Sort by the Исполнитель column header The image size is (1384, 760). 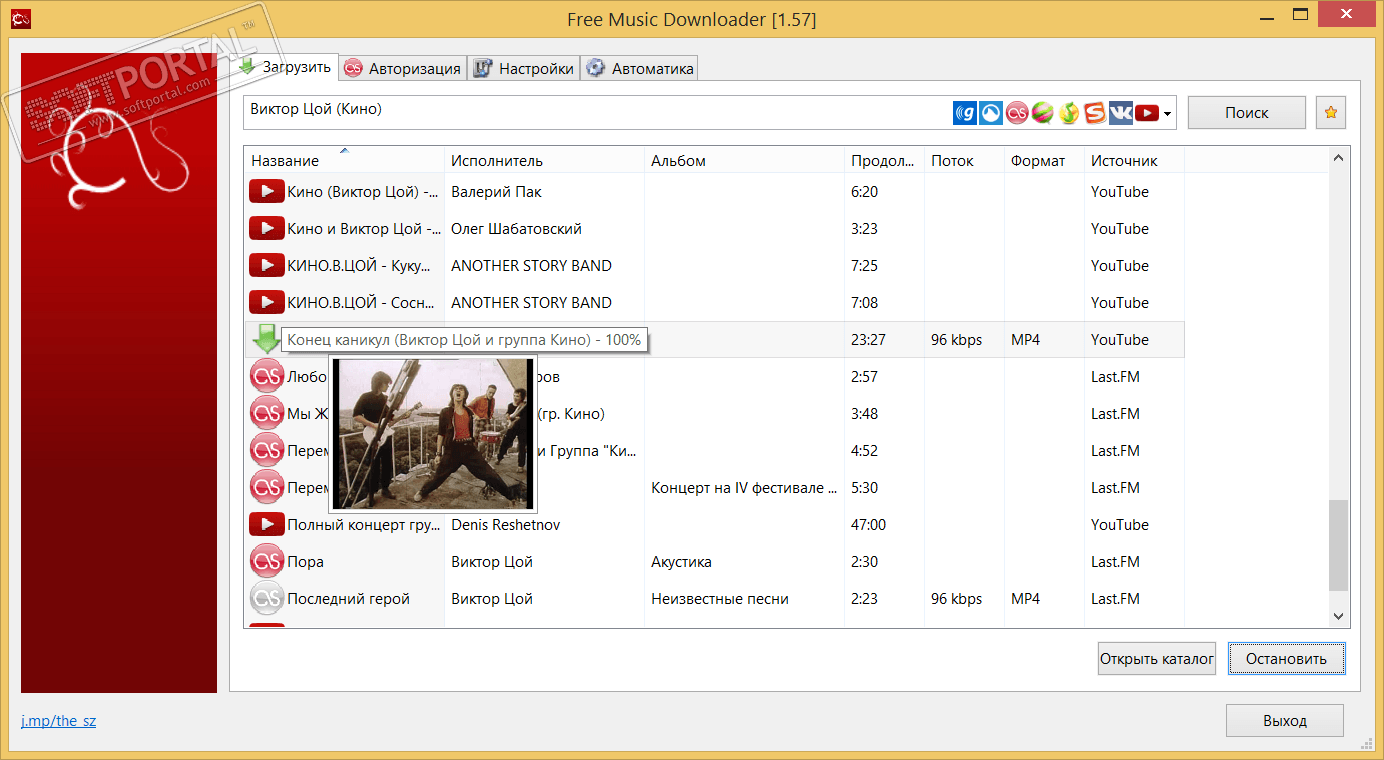tap(544, 161)
